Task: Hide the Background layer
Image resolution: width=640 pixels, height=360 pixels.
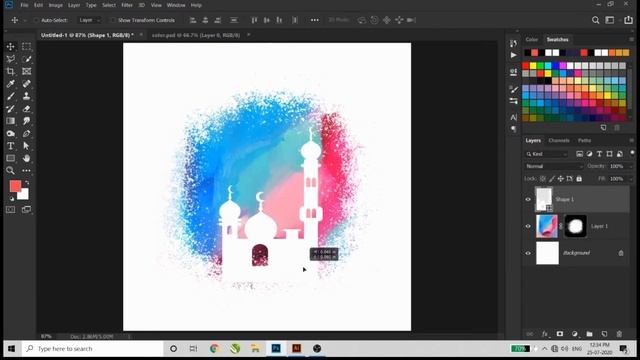Action: (x=528, y=253)
